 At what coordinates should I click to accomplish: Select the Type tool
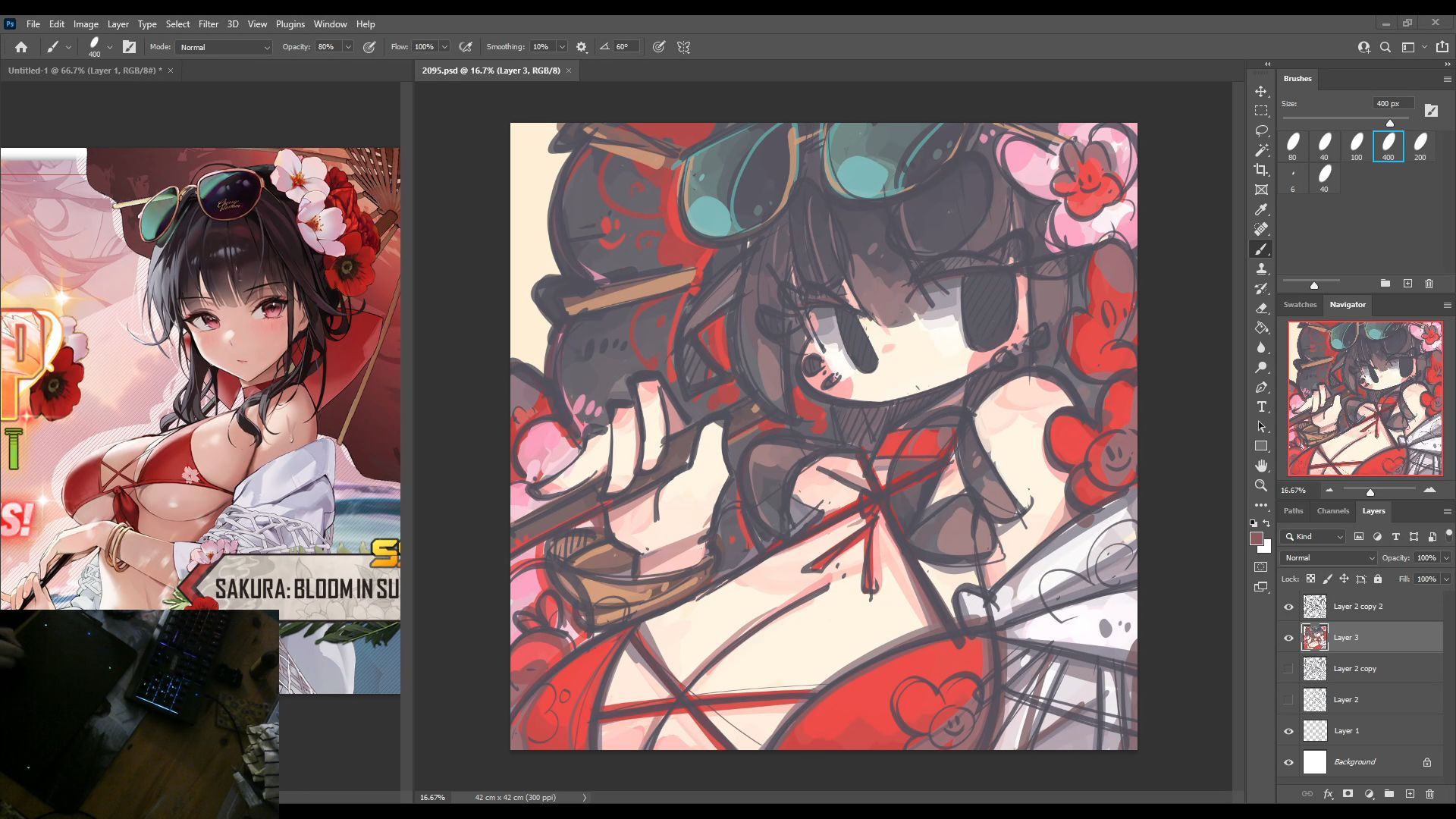[x=1261, y=406]
